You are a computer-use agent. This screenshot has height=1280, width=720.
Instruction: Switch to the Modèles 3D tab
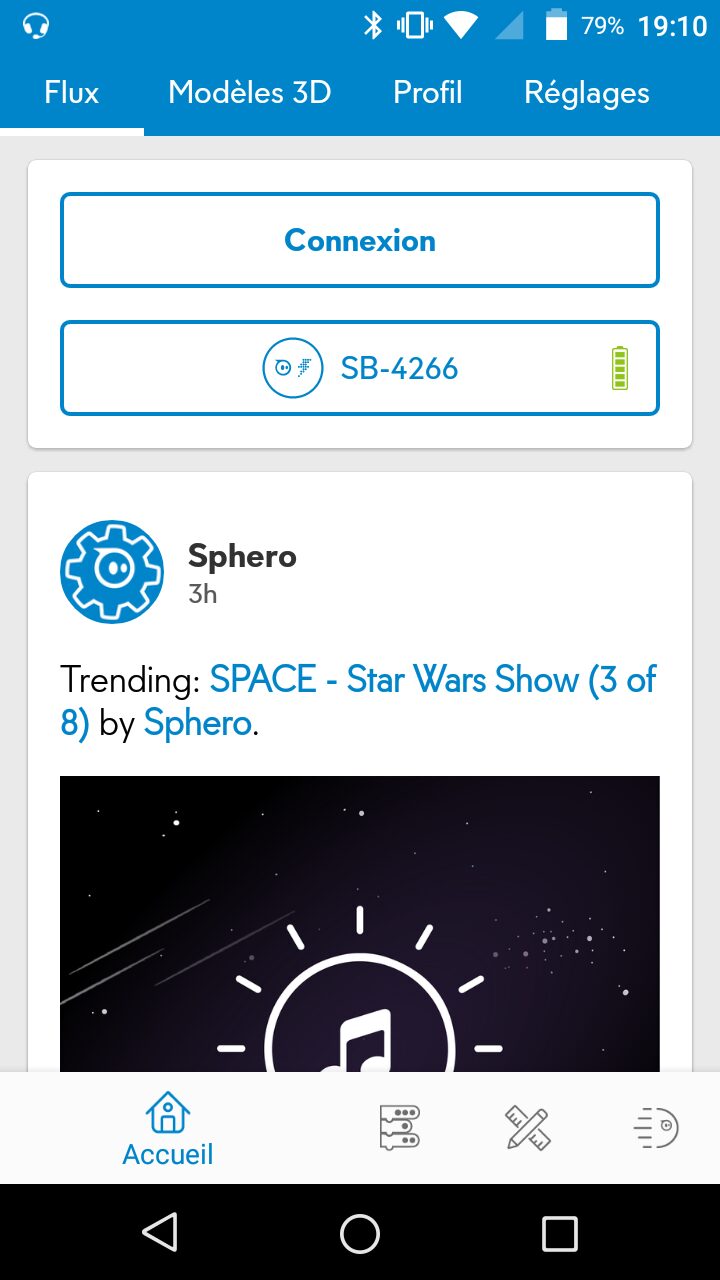(249, 93)
